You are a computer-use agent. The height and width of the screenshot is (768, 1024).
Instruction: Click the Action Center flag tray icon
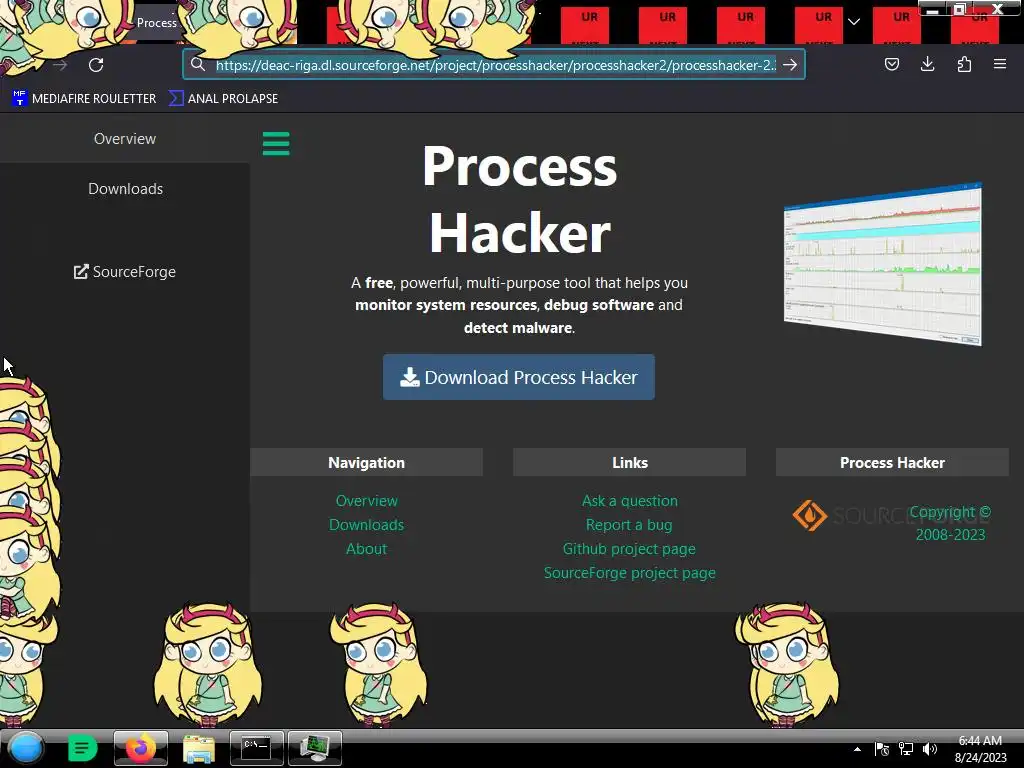click(x=882, y=749)
